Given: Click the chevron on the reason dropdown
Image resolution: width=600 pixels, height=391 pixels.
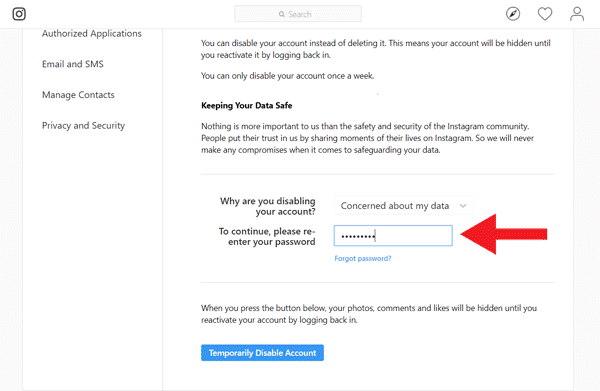Looking at the screenshot, I should click(x=463, y=206).
